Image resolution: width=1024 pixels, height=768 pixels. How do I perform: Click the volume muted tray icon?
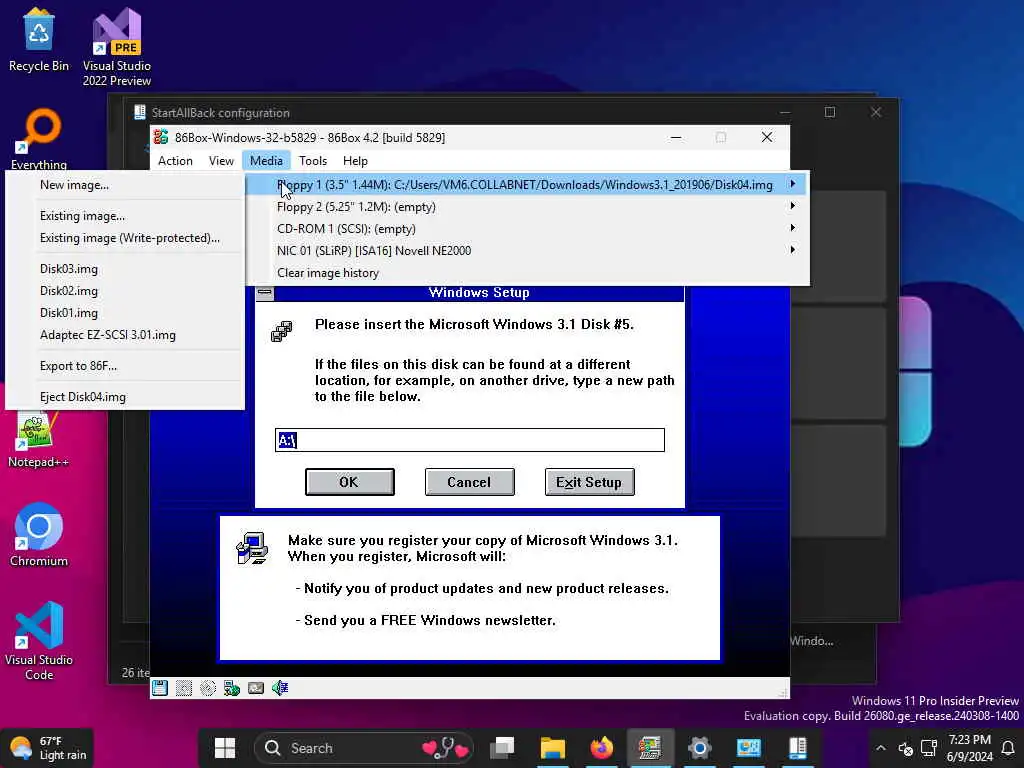(x=905, y=748)
